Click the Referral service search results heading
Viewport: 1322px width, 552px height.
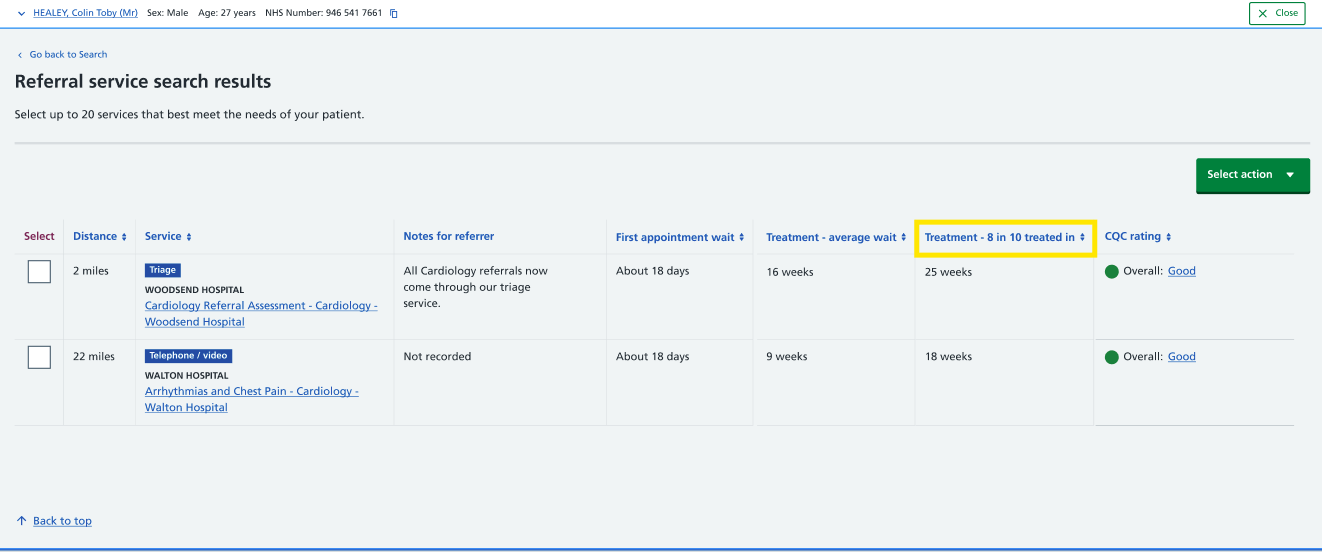tap(143, 82)
